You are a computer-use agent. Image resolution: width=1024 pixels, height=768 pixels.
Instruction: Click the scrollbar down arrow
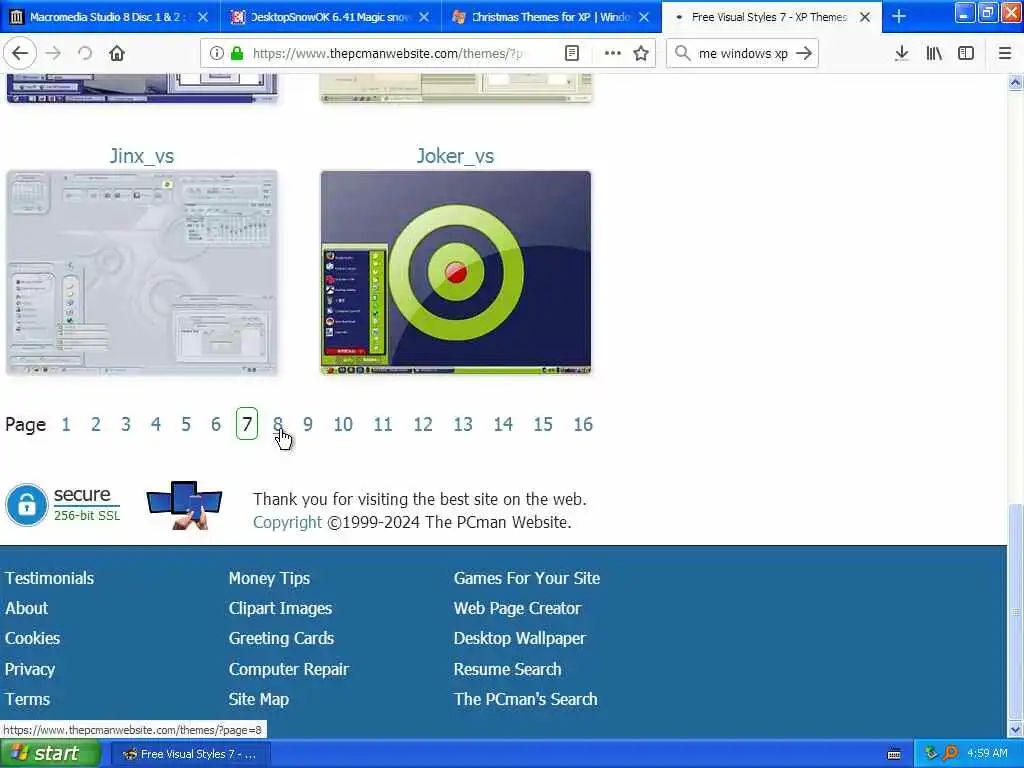tap(1015, 729)
